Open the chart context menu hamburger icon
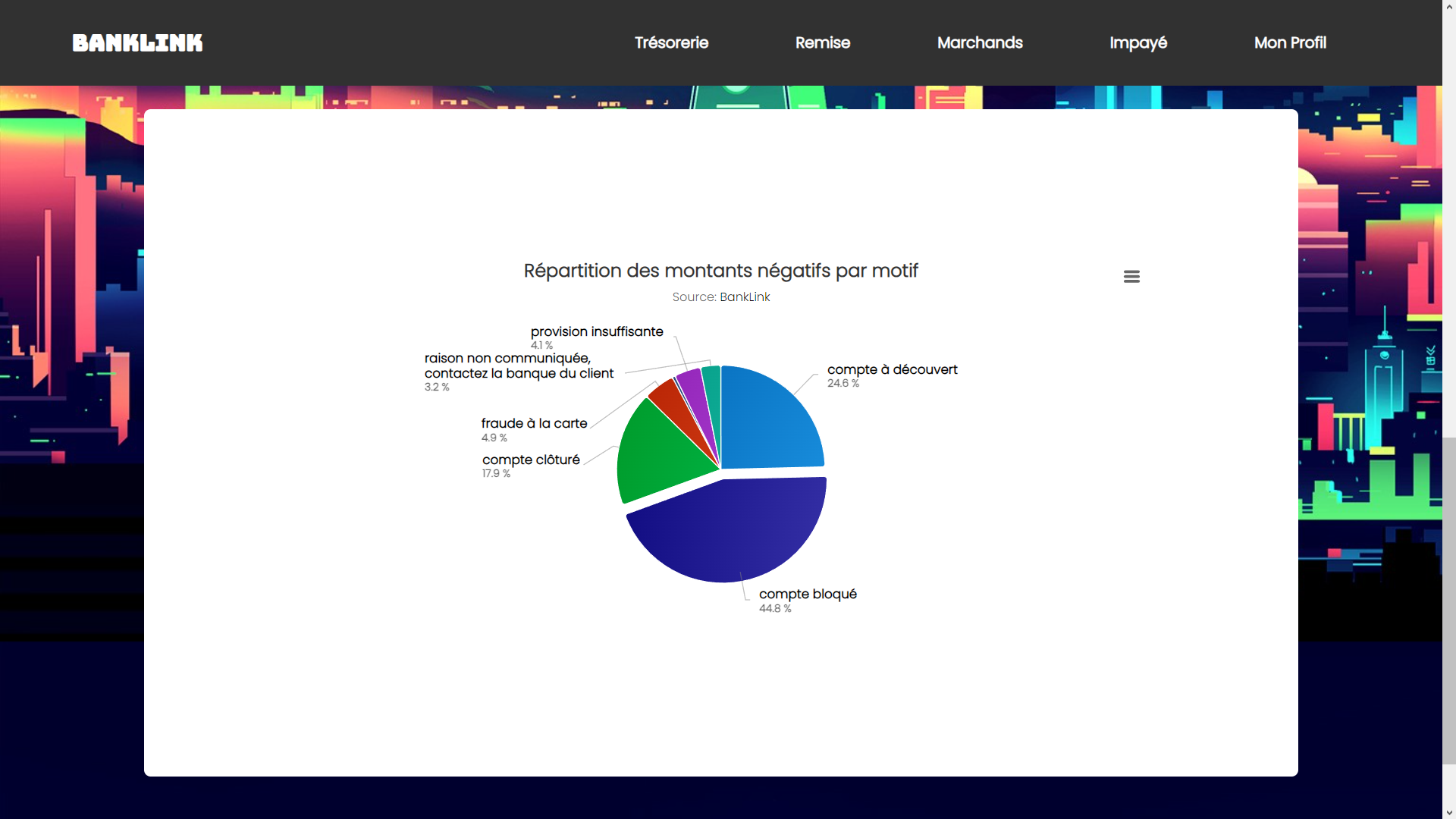Image resolution: width=1456 pixels, height=819 pixels. 1131,277
